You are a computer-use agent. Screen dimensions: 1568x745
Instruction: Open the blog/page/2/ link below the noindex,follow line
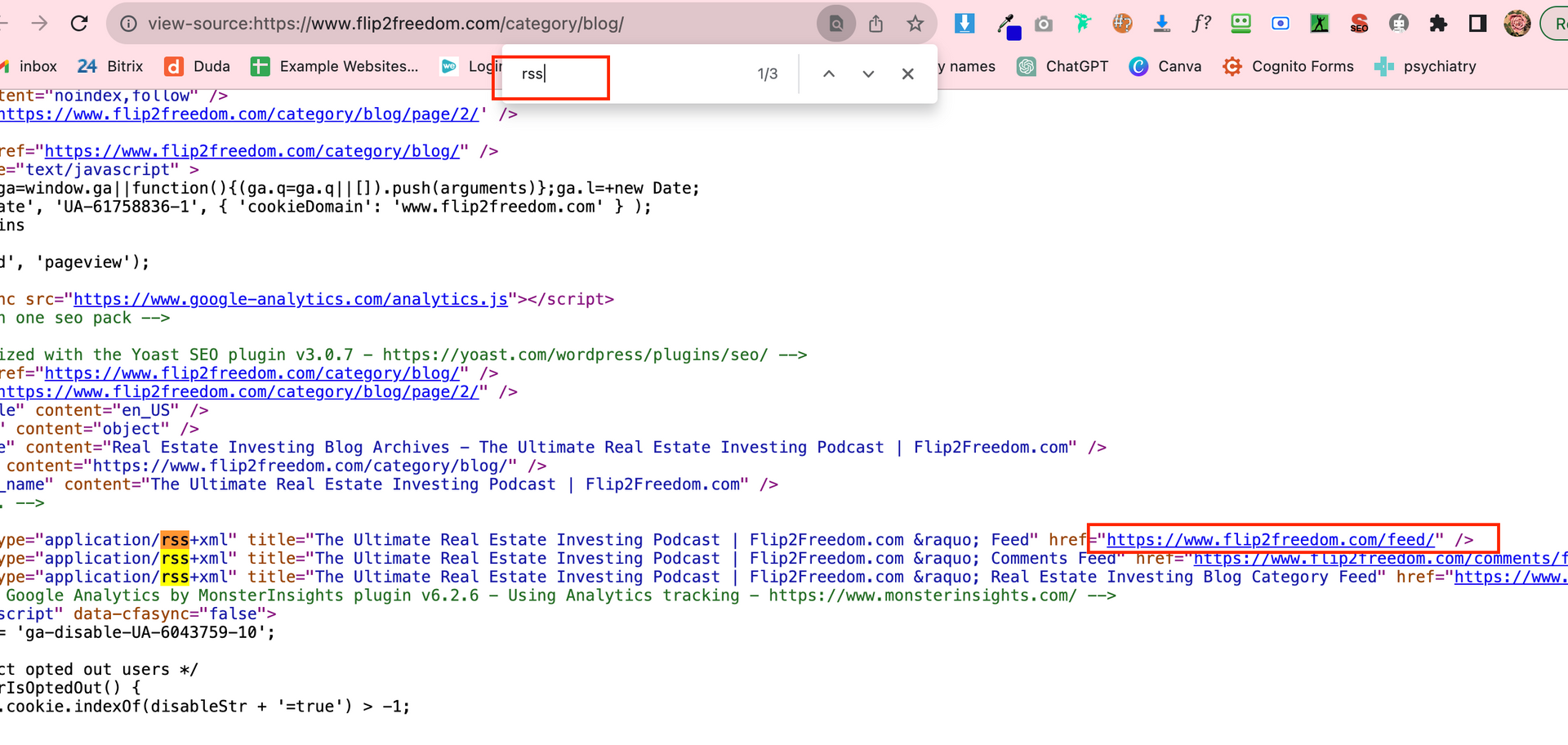tap(239, 114)
